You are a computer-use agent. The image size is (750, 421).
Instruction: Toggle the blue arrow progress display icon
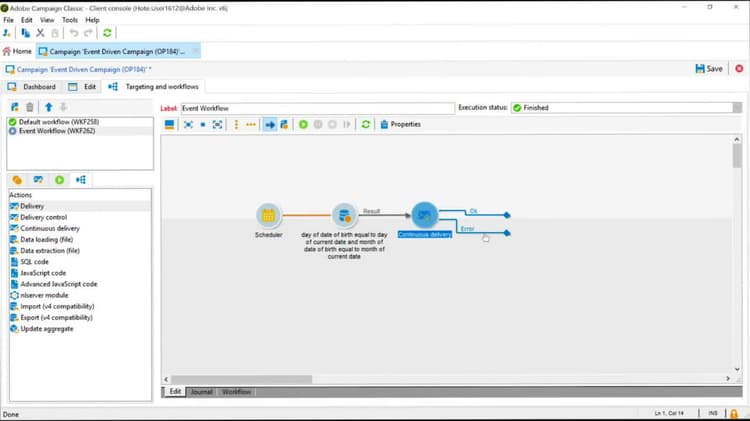270,124
